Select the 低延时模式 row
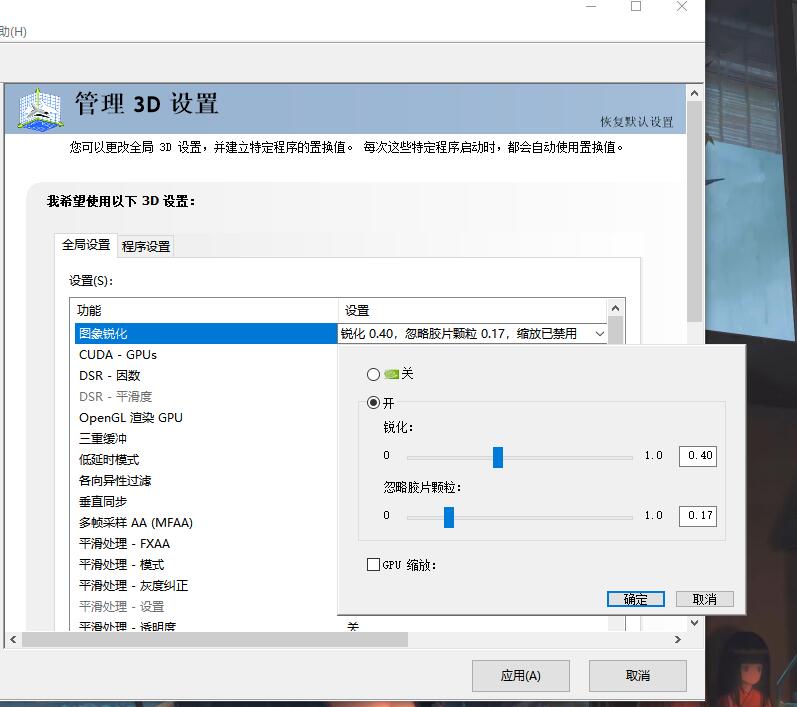 206,459
